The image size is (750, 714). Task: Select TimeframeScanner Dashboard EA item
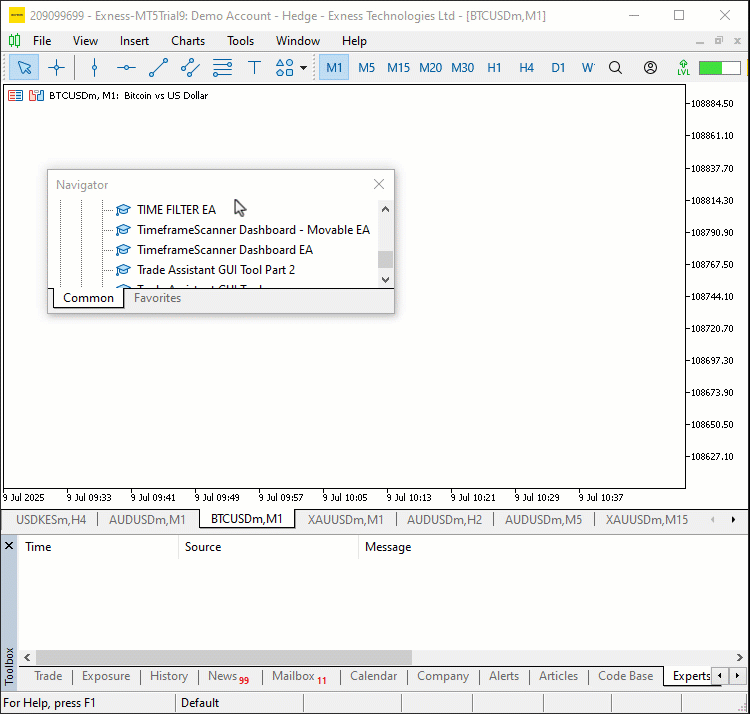click(225, 250)
